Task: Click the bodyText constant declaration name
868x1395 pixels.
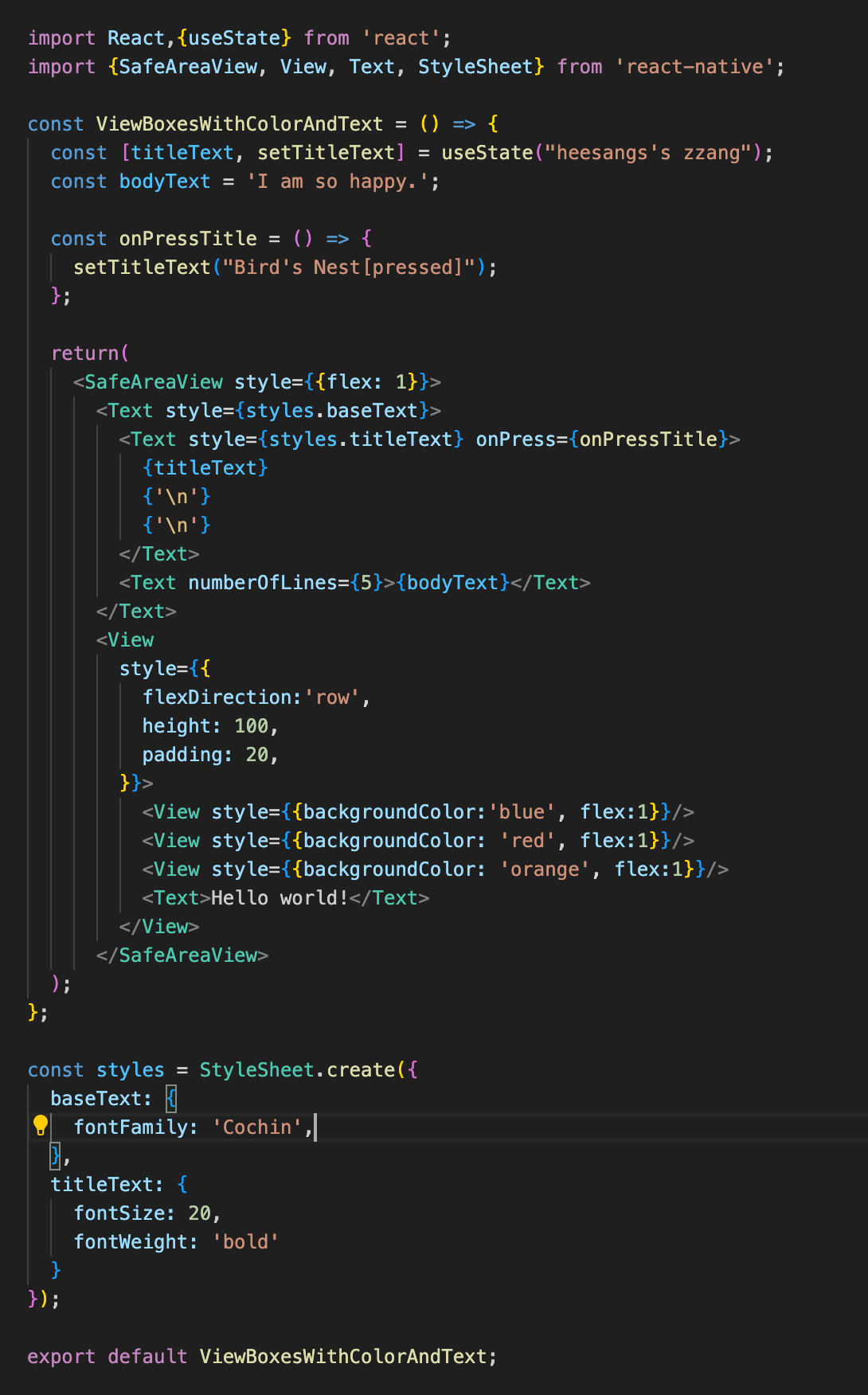Action: tap(165, 182)
